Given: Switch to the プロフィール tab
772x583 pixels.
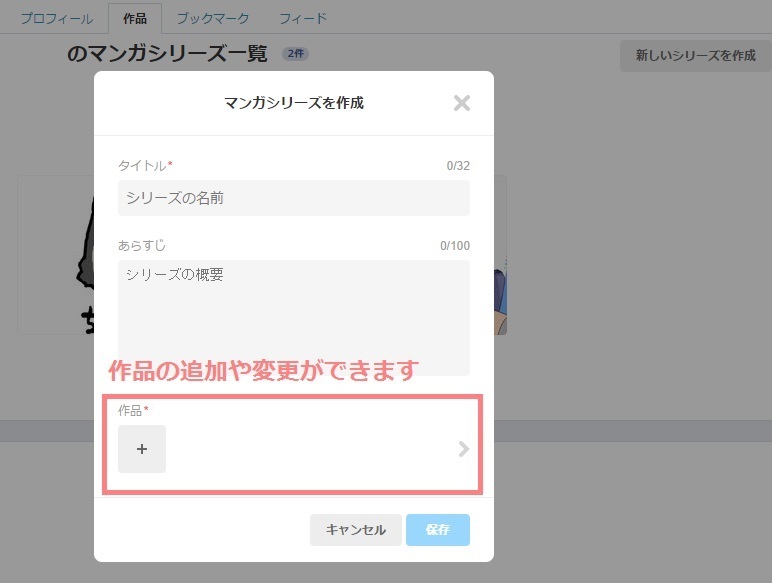Looking at the screenshot, I should [57, 18].
